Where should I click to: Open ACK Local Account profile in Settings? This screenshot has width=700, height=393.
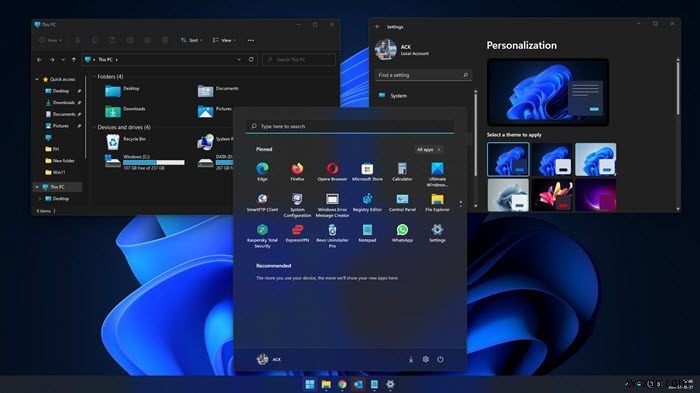[x=402, y=50]
